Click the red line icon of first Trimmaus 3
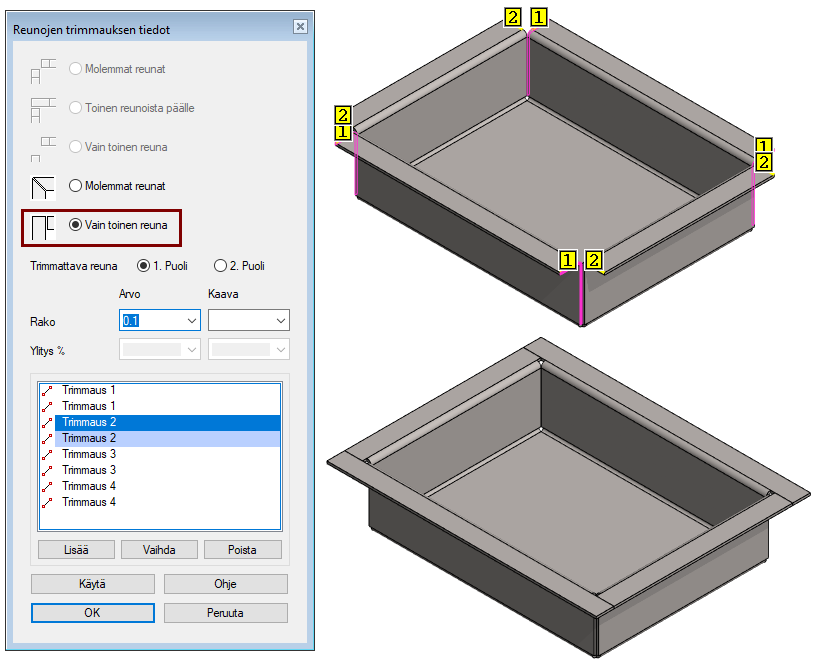The image size is (817, 661). [47, 455]
